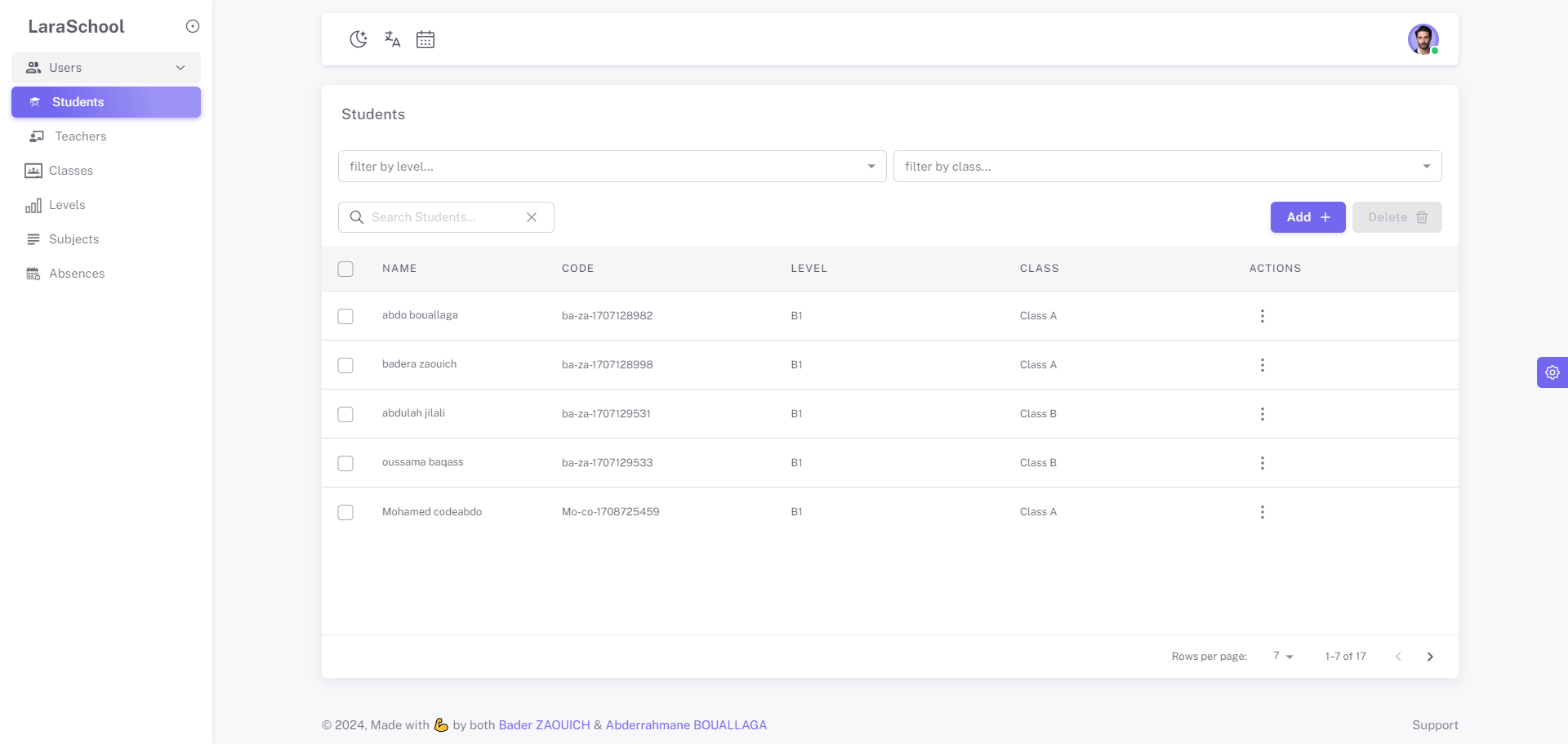The image size is (1568, 744).
Task: Open the Abderrahmane BOUALLAGA footer link
Action: tap(686, 725)
